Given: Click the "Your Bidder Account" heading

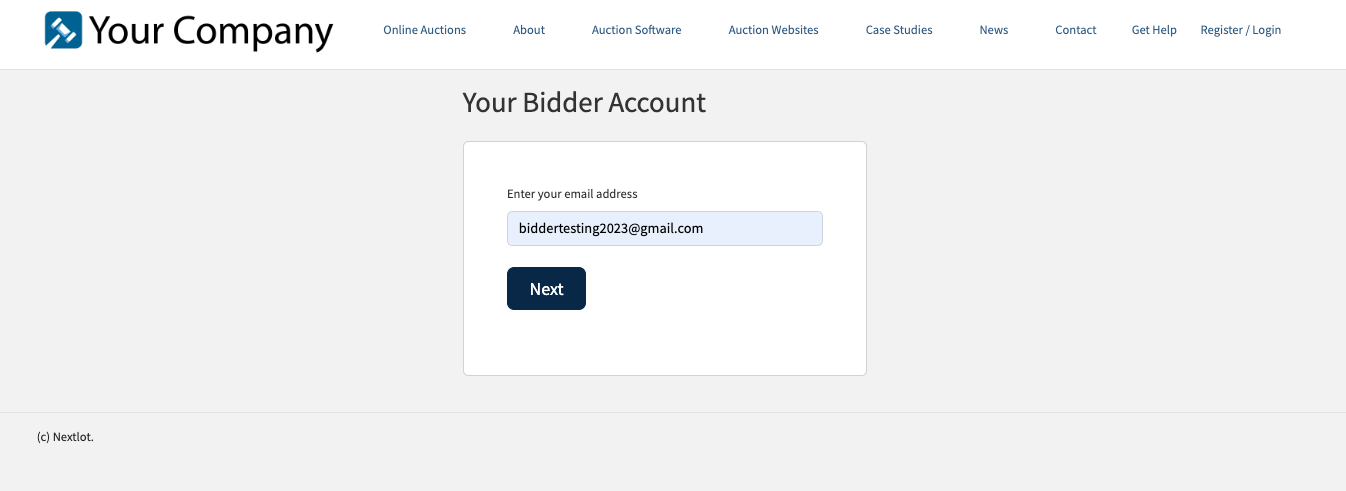Looking at the screenshot, I should [584, 102].
